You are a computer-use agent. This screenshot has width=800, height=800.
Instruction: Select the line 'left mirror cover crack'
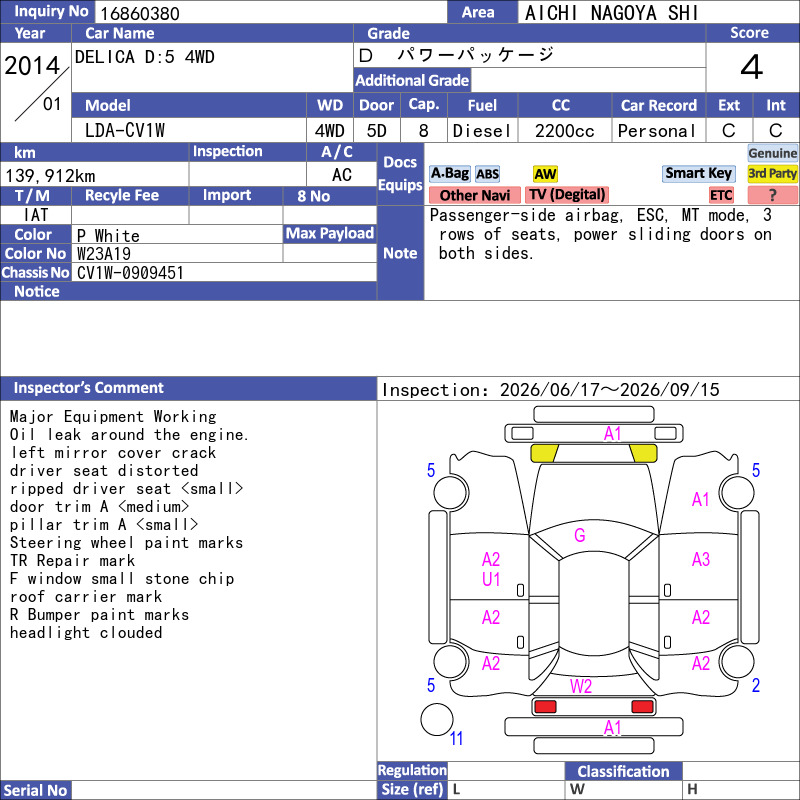(x=113, y=453)
